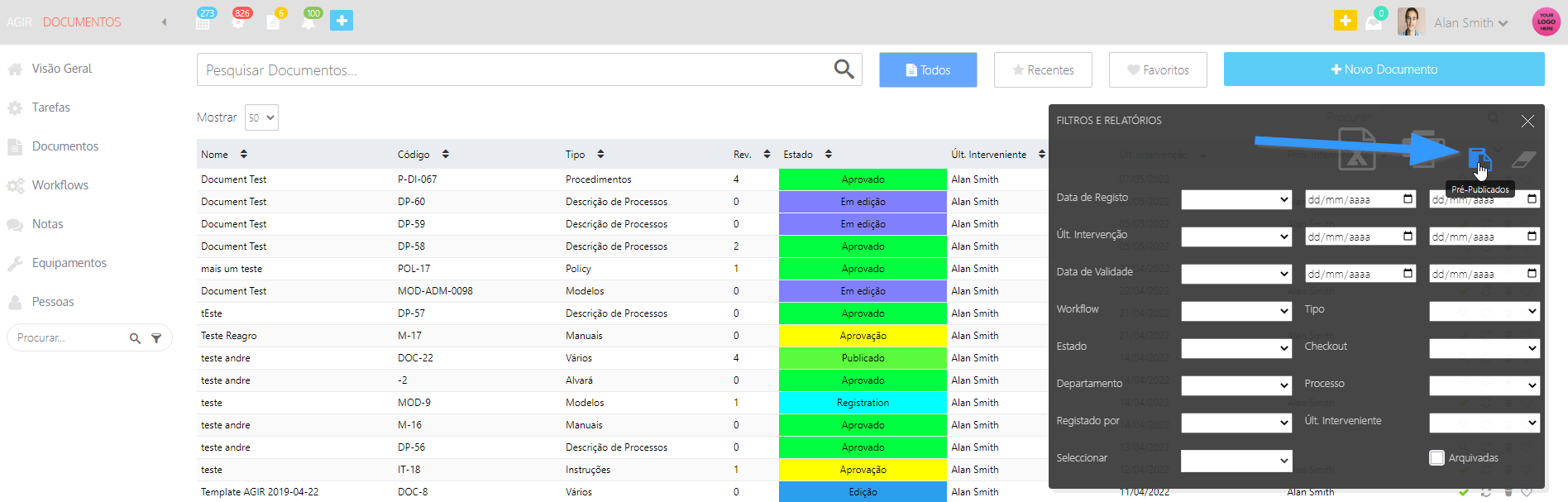Image resolution: width=1568 pixels, height=502 pixels.
Task: Toggle the Arquivadas checkbox
Action: pyautogui.click(x=1437, y=458)
